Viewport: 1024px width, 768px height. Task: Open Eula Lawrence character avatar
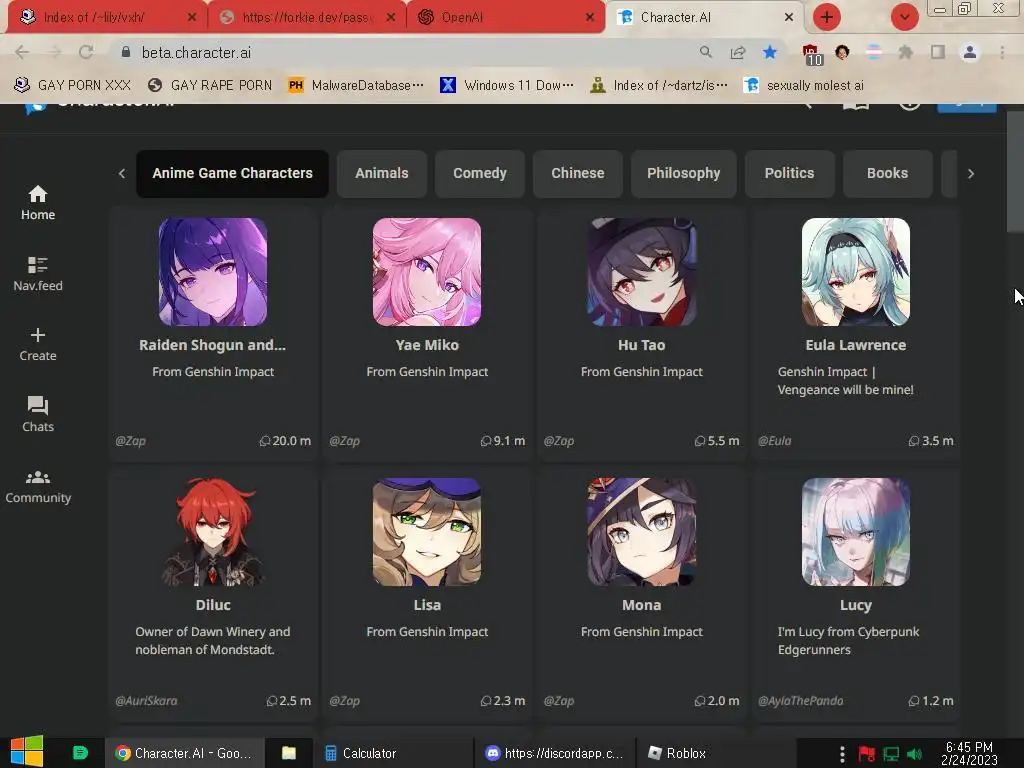pyautogui.click(x=856, y=272)
